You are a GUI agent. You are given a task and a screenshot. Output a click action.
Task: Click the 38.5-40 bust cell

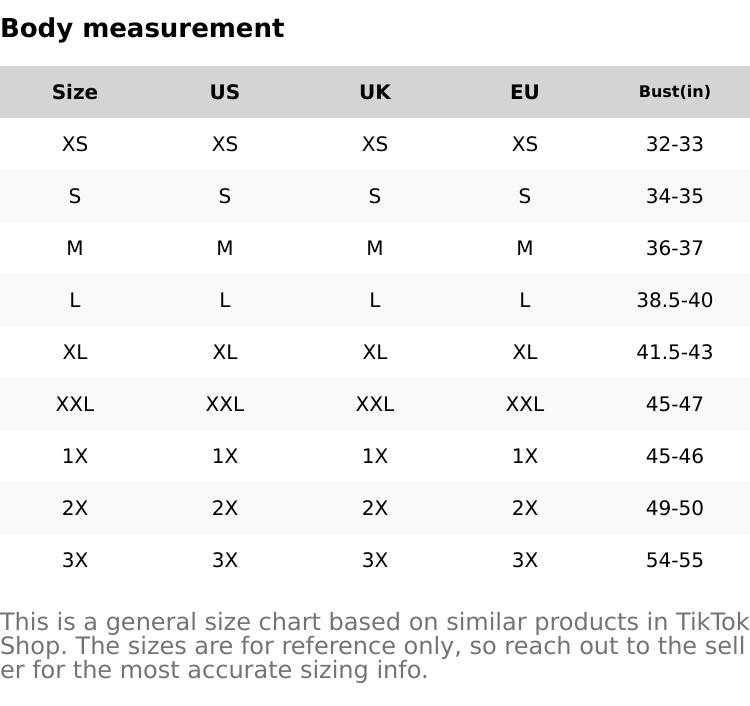tap(675, 300)
